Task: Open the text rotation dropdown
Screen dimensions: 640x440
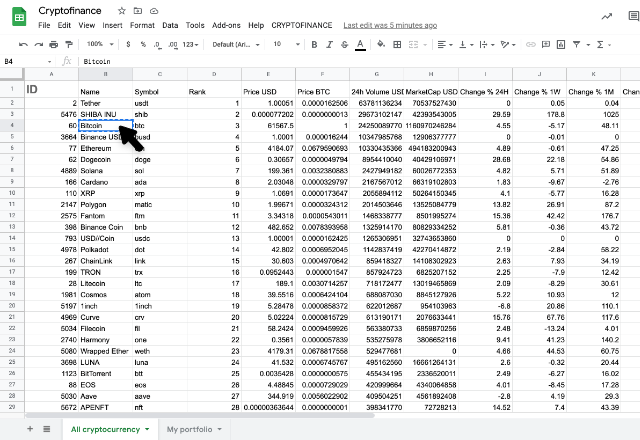Action: point(508,44)
